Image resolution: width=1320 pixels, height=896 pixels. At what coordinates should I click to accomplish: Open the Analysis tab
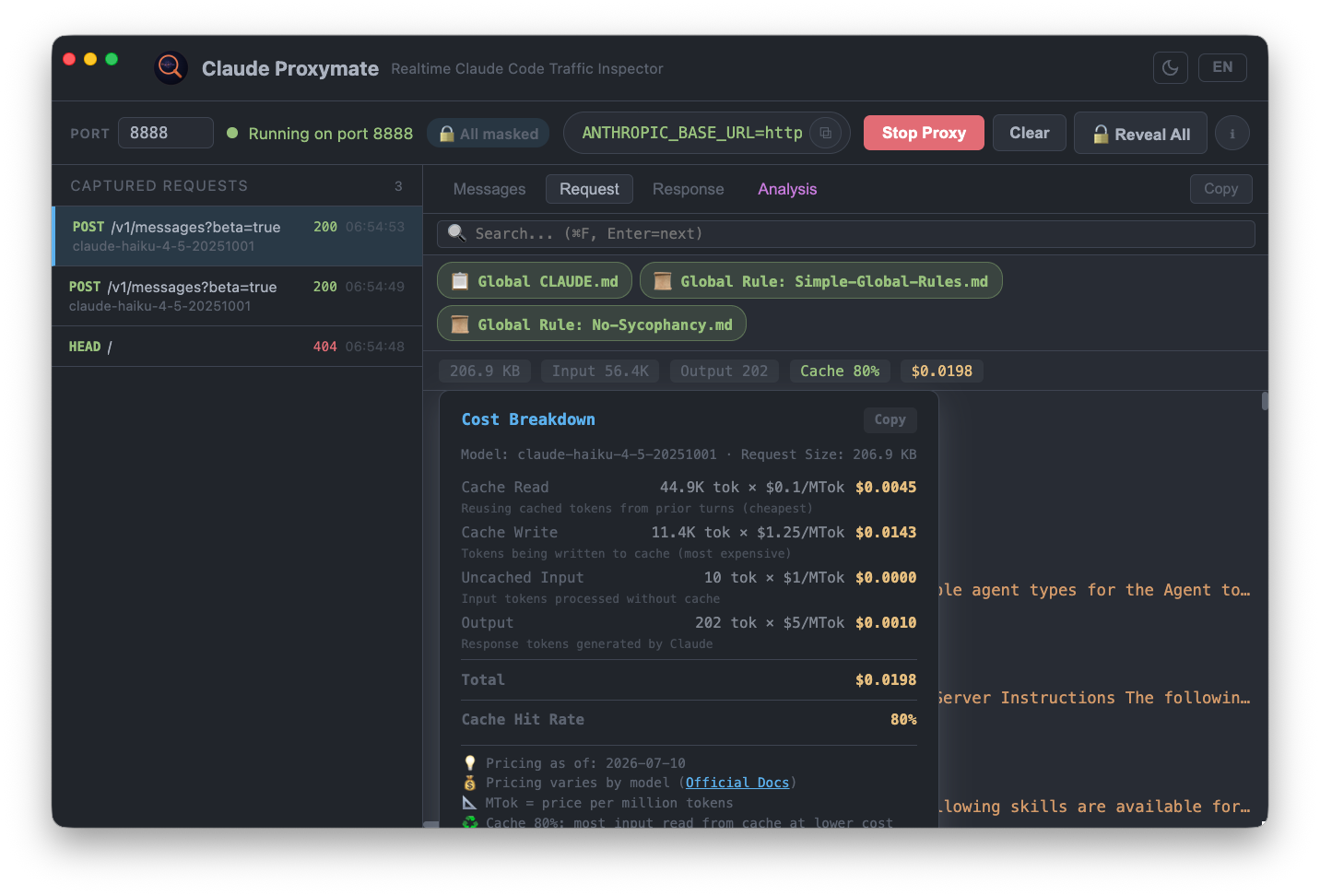click(x=787, y=189)
